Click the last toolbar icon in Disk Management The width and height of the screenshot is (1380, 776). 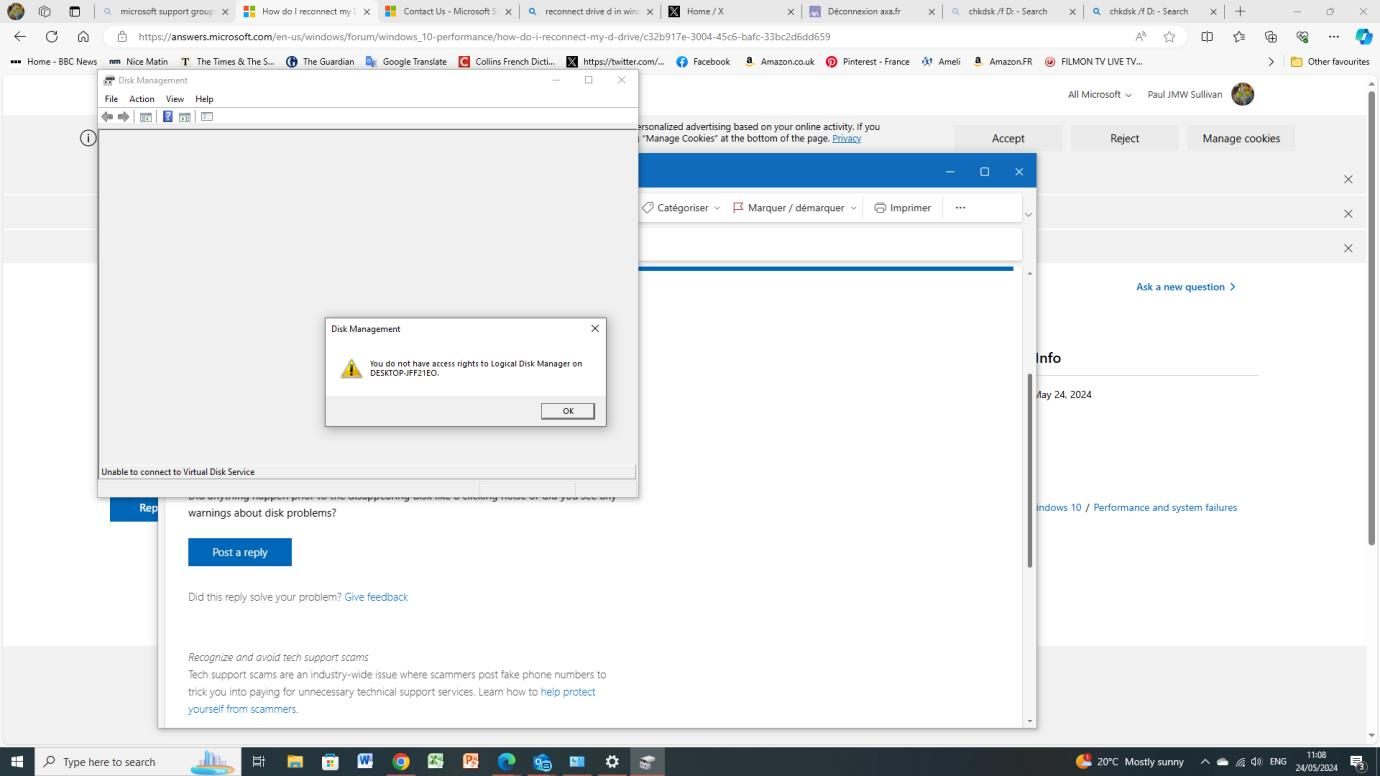click(x=207, y=117)
